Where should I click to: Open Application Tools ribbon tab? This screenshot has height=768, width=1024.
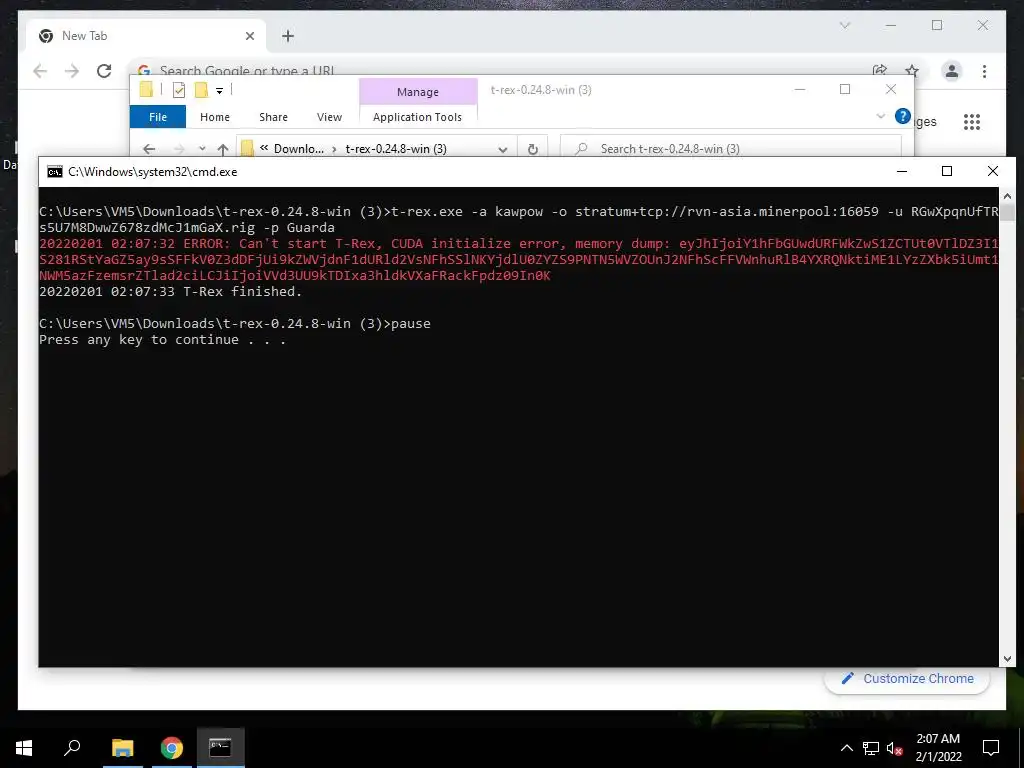pyautogui.click(x=417, y=117)
